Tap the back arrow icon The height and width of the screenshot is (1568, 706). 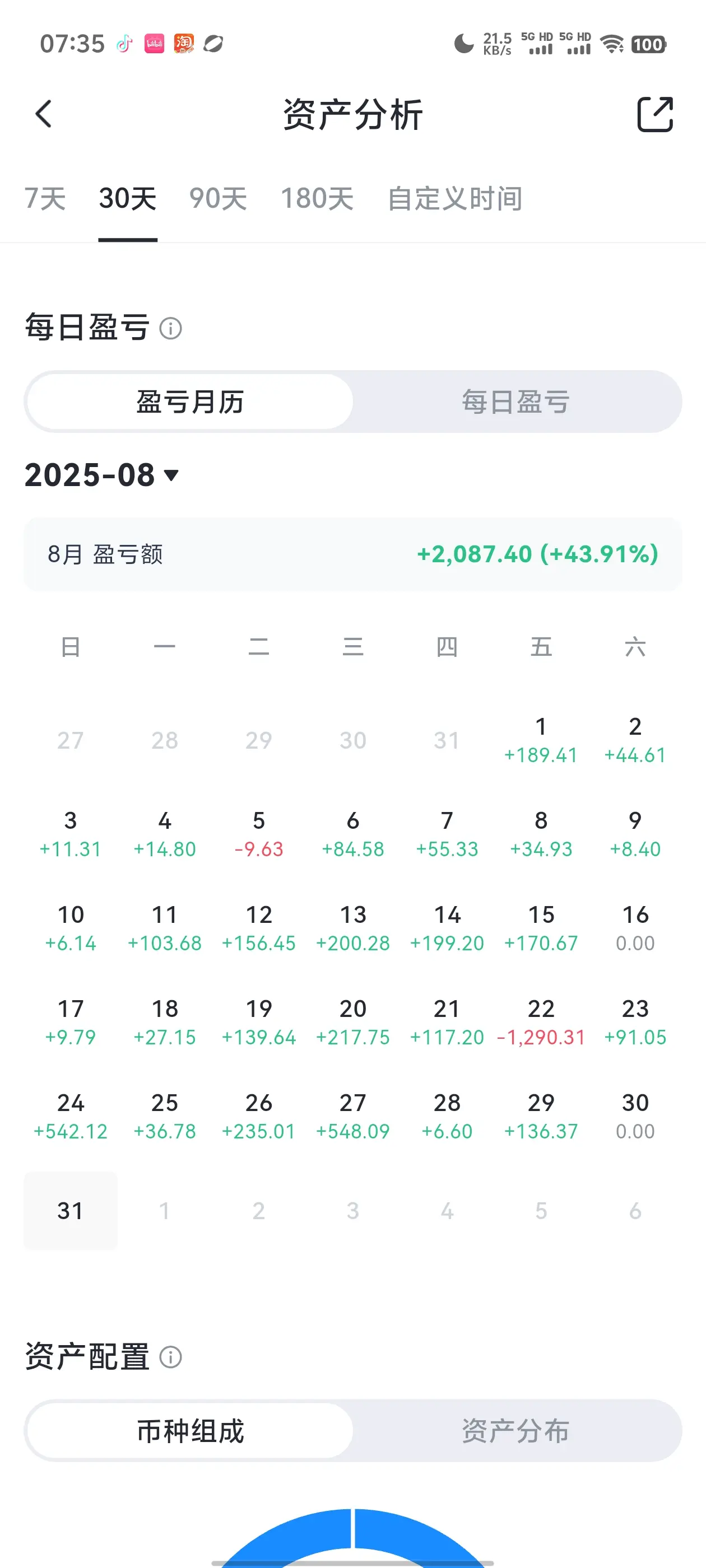[x=43, y=114]
